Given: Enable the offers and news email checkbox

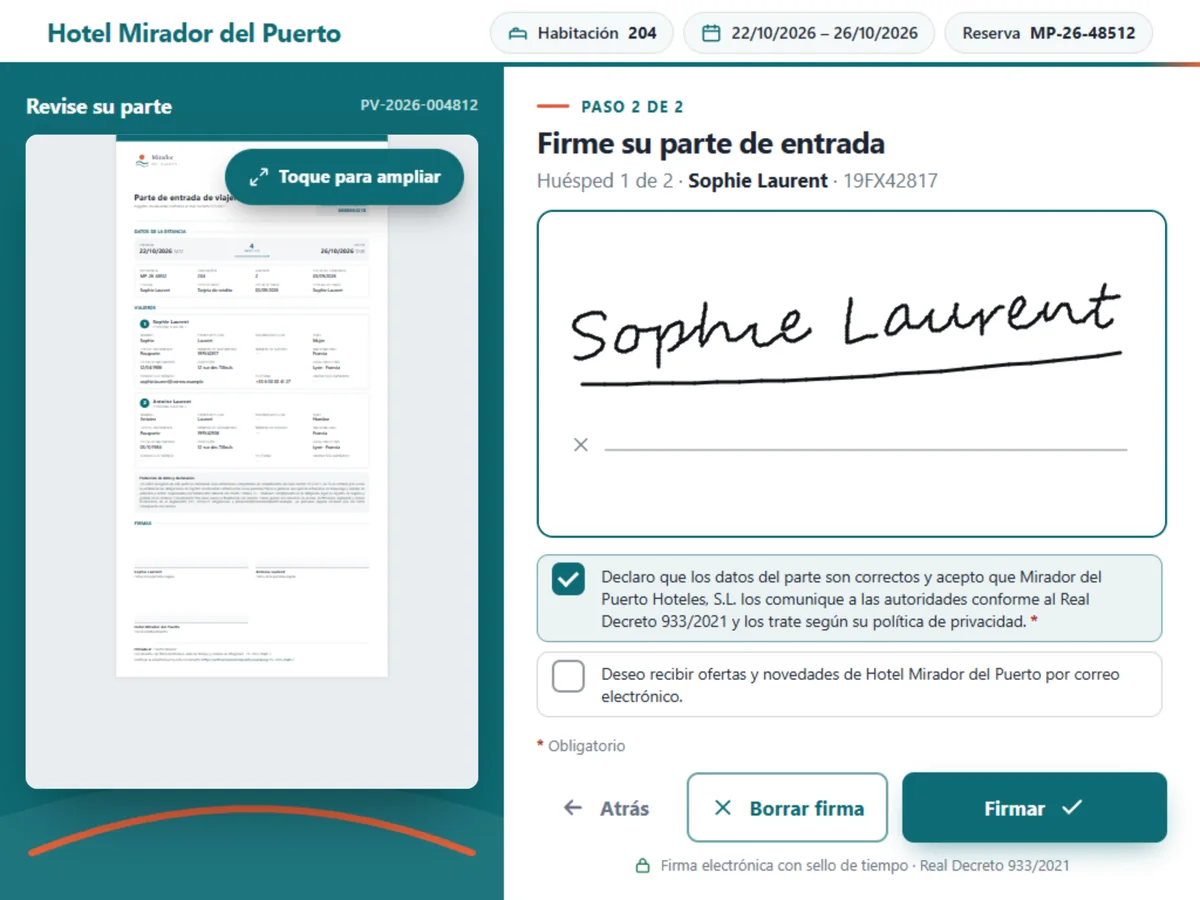Looking at the screenshot, I should coord(568,676).
